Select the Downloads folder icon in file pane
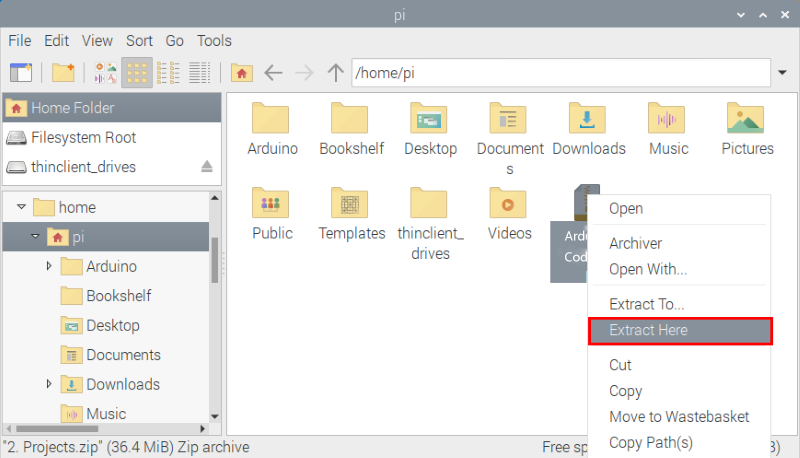Viewport: 800px width, 458px height. click(x=588, y=118)
